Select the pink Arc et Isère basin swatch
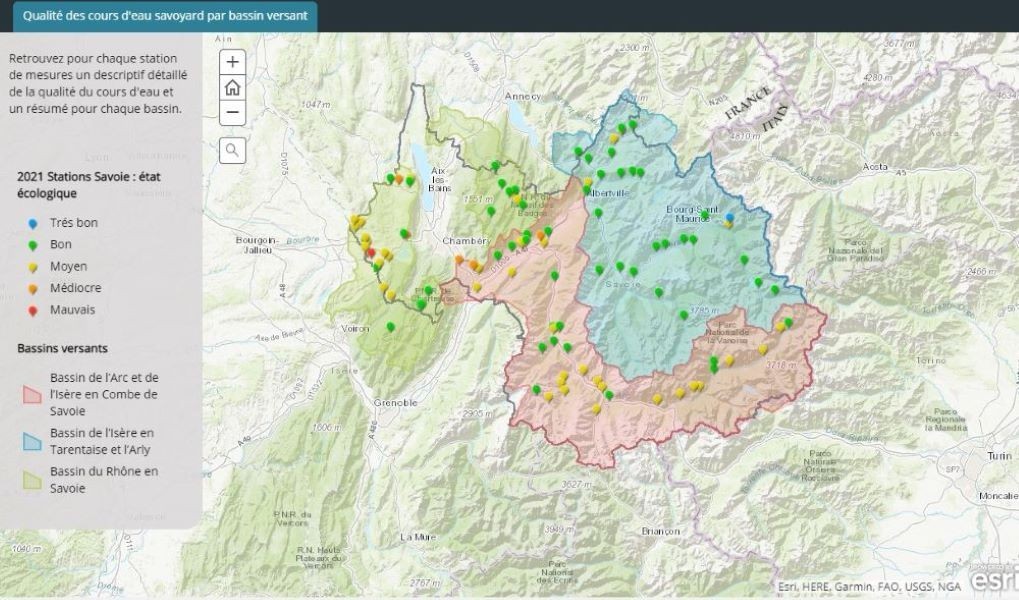This screenshot has height=600, width=1019. [x=32, y=395]
